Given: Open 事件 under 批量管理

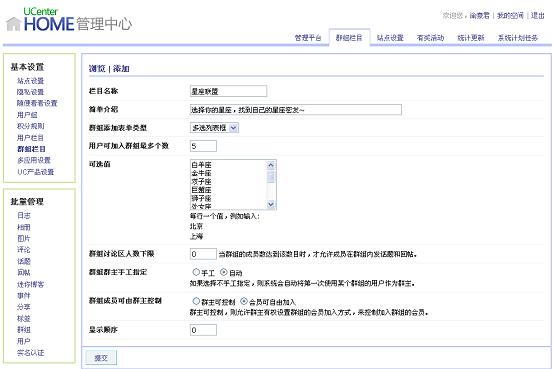Looking at the screenshot, I should [x=24, y=295].
